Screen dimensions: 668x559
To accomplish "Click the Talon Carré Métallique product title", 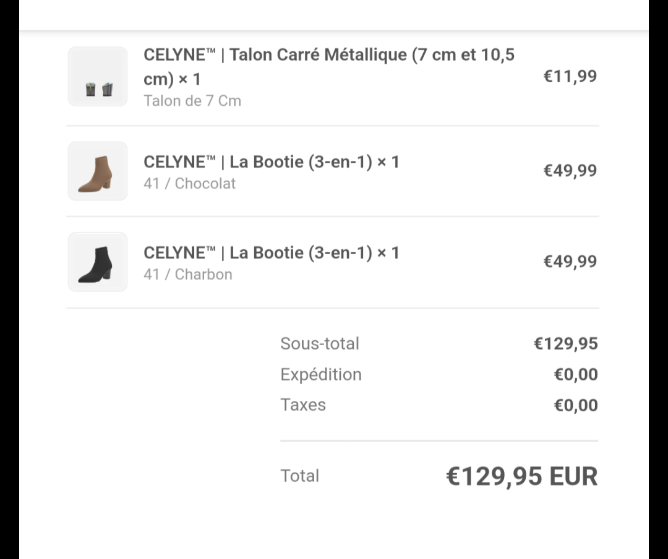I will (329, 67).
